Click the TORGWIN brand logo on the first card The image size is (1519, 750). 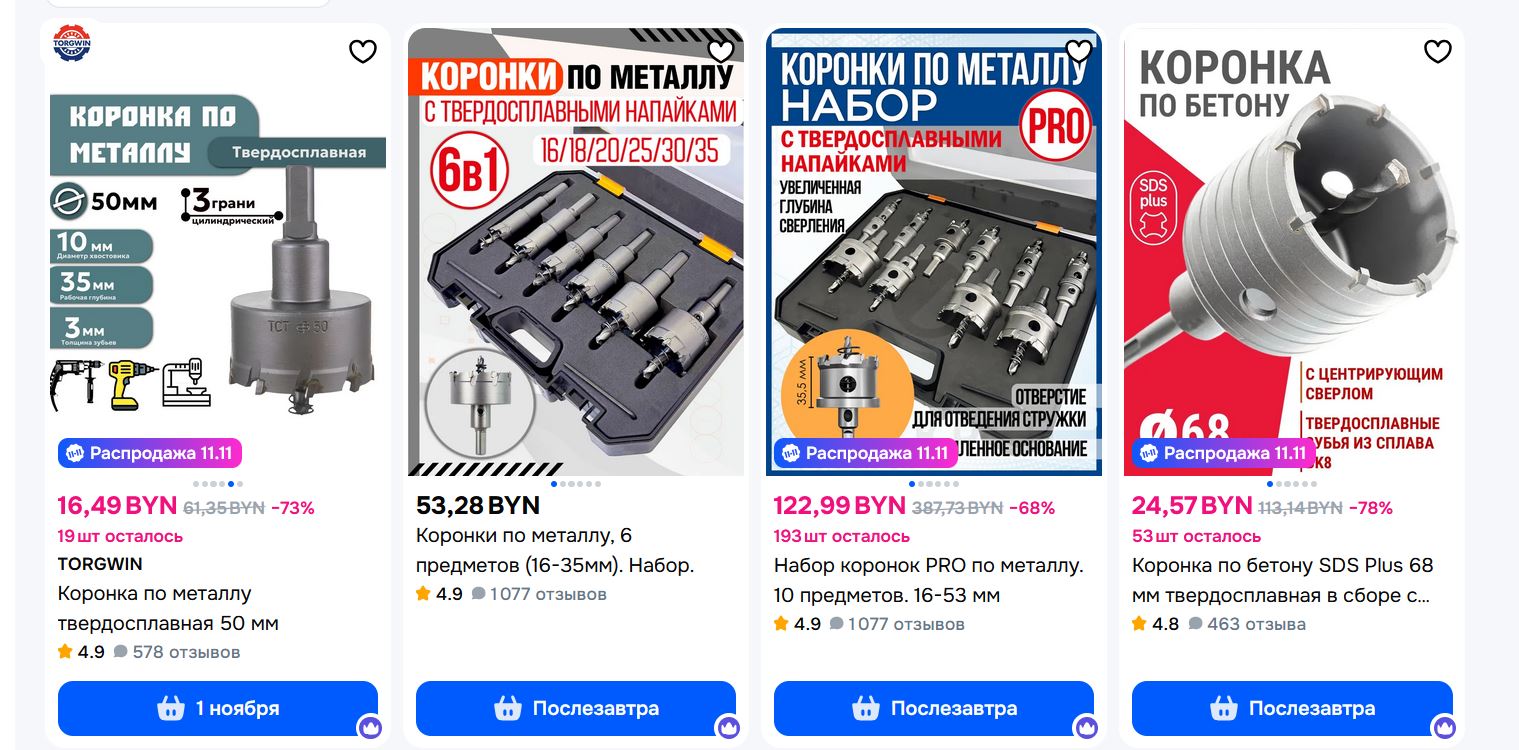click(x=72, y=43)
